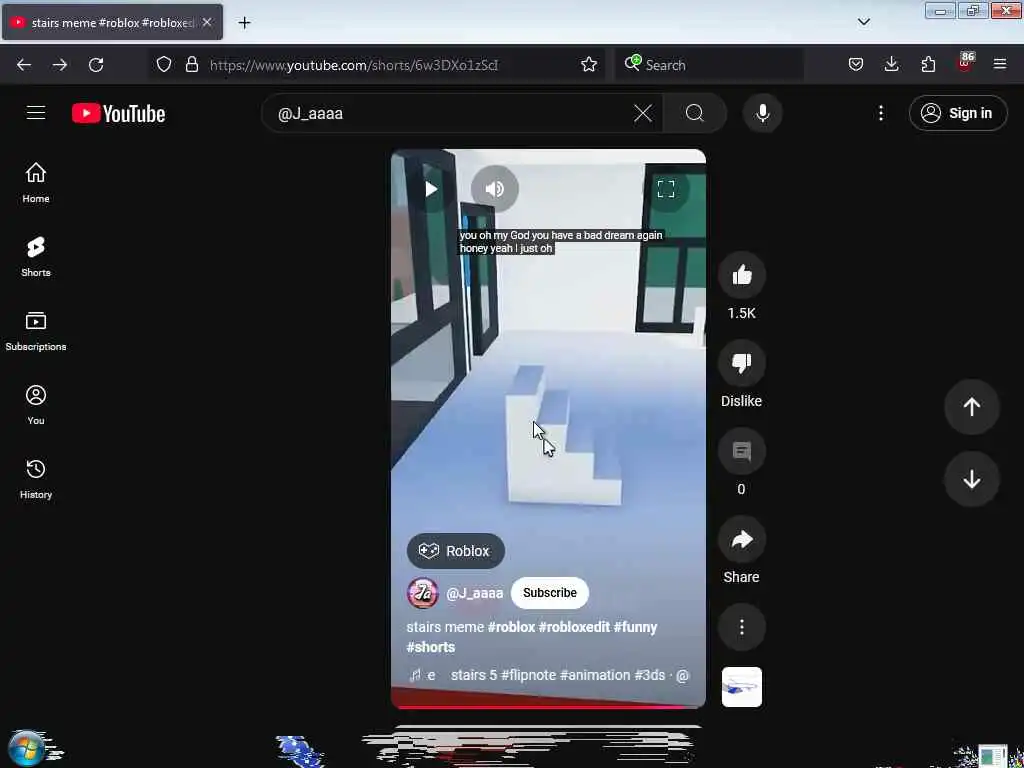This screenshot has height=768, width=1024.
Task: Start voice search with the microphone
Action: tap(763, 114)
